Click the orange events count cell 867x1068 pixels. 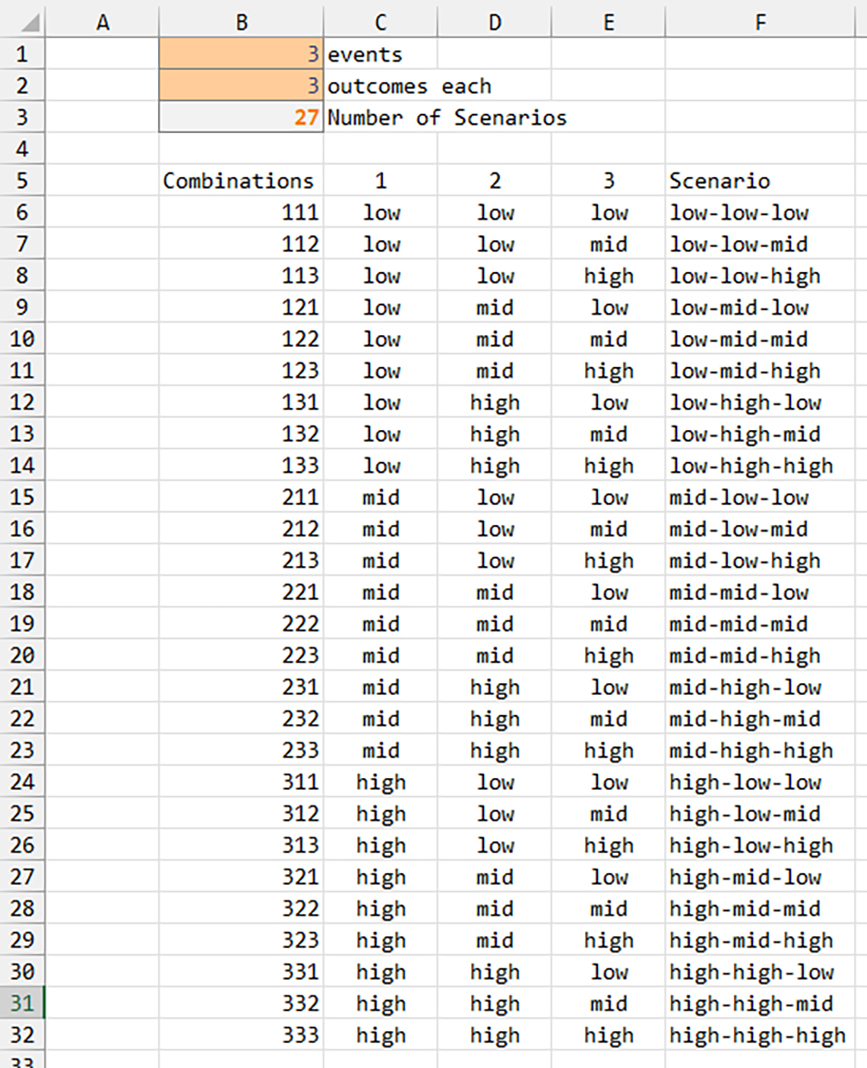click(x=240, y=53)
